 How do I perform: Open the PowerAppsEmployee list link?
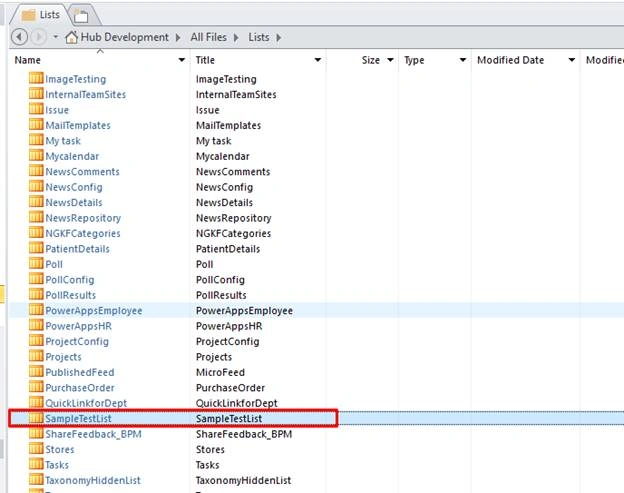94,311
